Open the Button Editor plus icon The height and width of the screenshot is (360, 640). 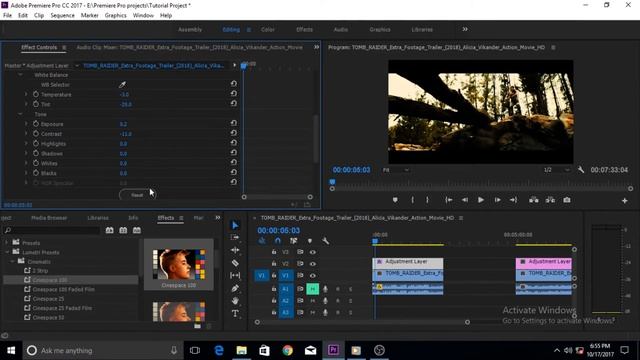pos(624,200)
